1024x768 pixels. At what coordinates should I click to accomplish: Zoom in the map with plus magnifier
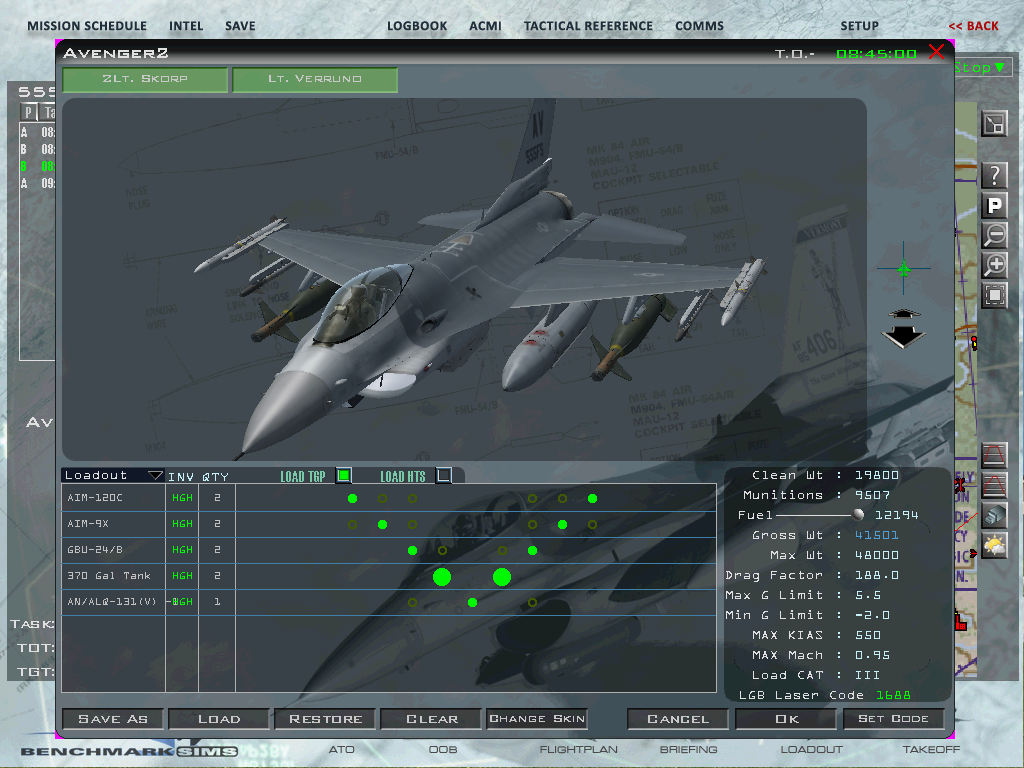pyautogui.click(x=994, y=264)
